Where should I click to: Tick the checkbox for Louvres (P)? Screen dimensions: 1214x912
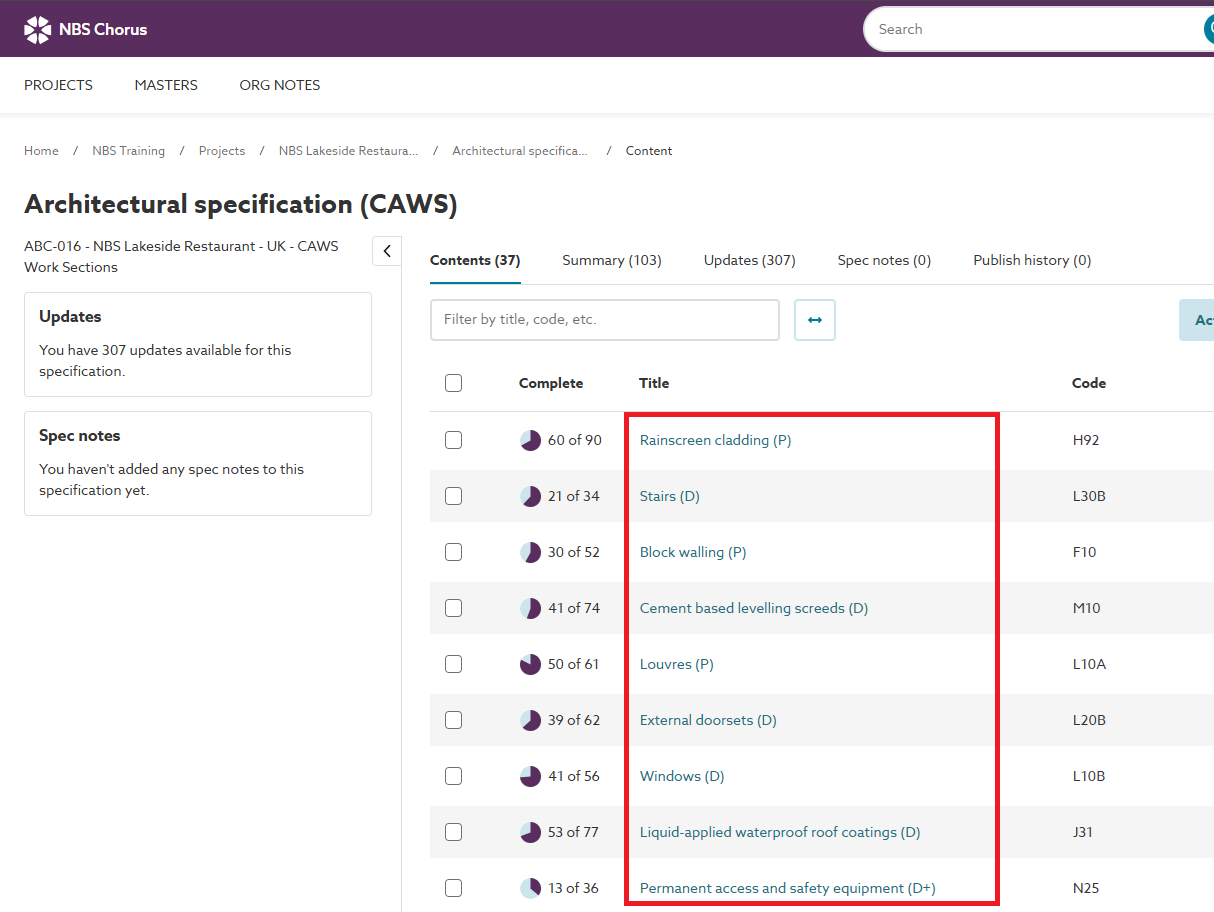454,664
